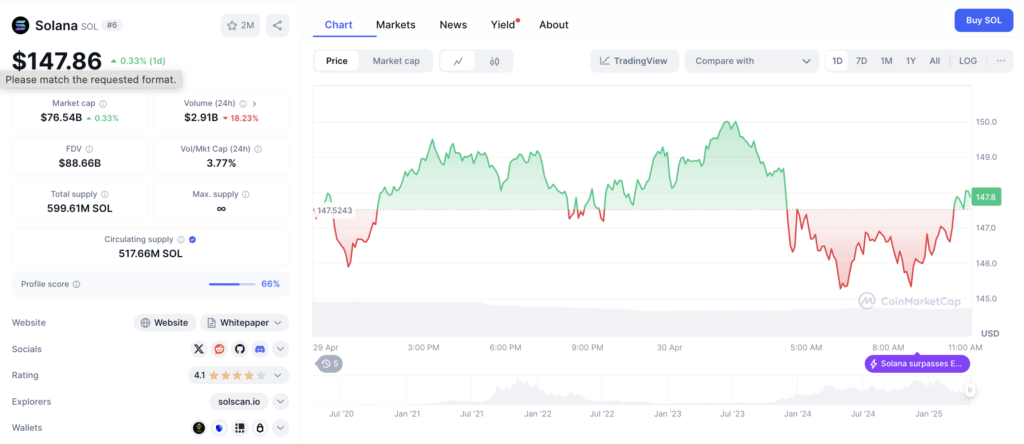
Task: Expand the Rating details chevron
Action: coord(278,375)
